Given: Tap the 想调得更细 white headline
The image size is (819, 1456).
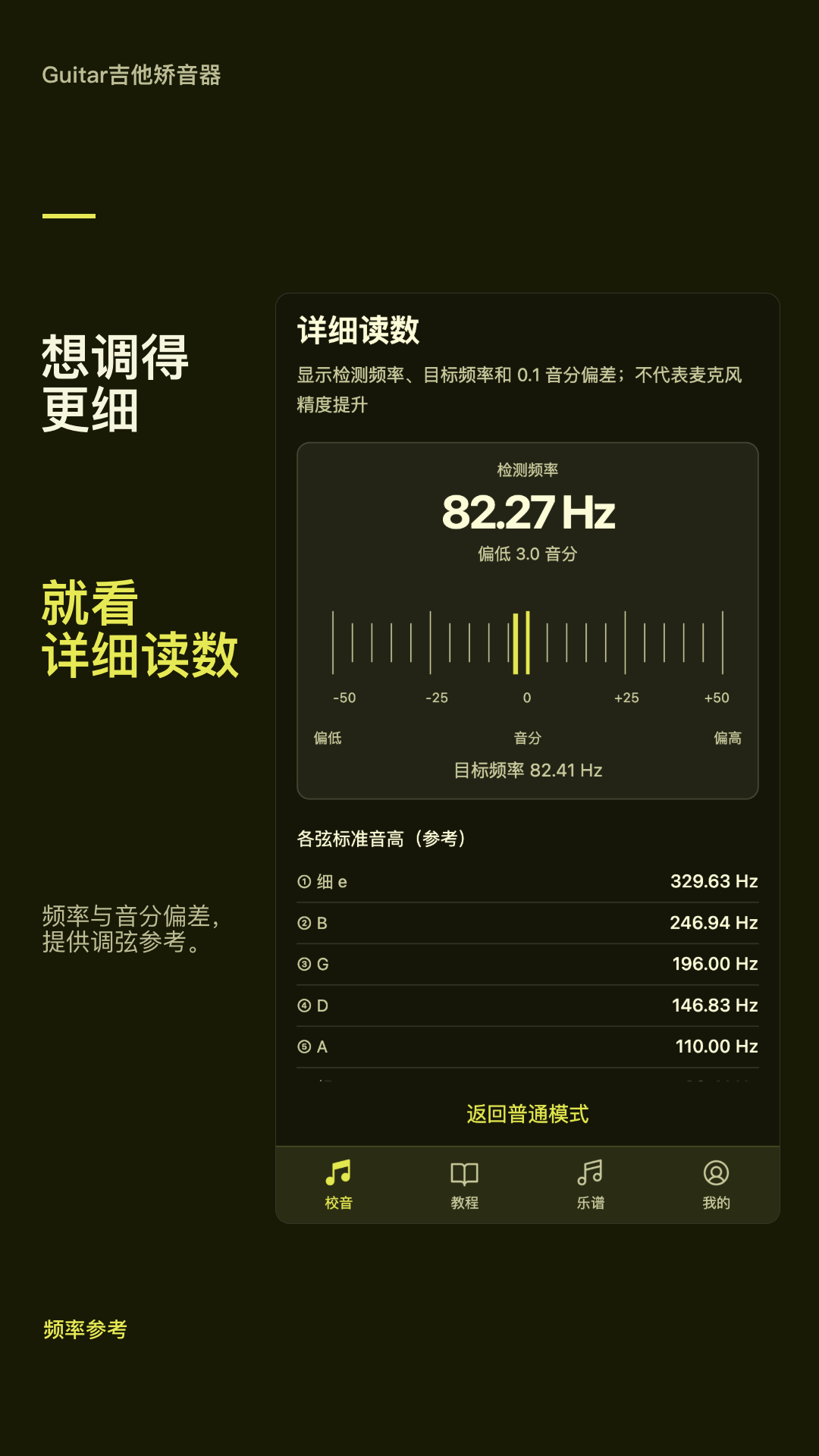Looking at the screenshot, I should click(x=115, y=383).
